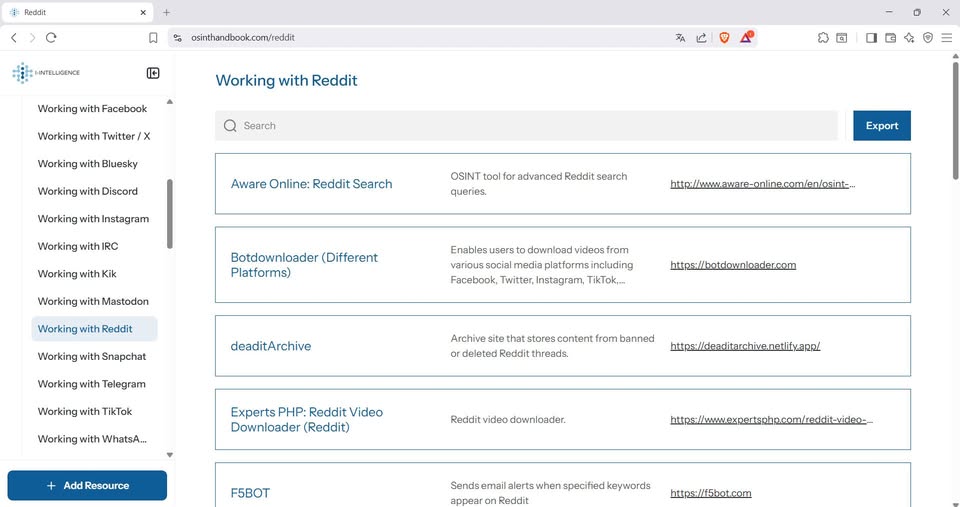This screenshot has height=507, width=960.
Task: Open the Brave Wallet icon
Action: (890, 37)
